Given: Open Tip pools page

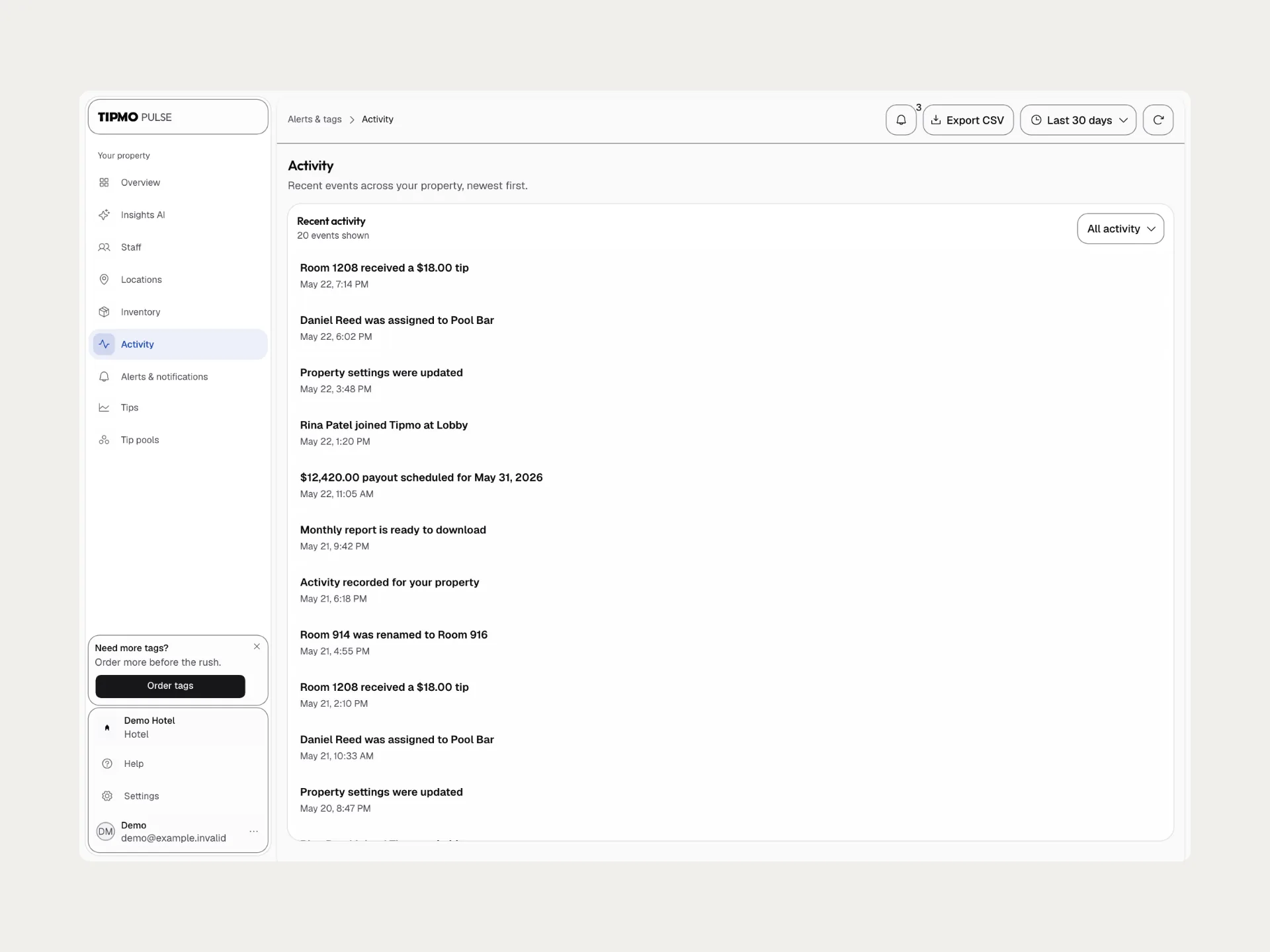Looking at the screenshot, I should pos(178,440).
